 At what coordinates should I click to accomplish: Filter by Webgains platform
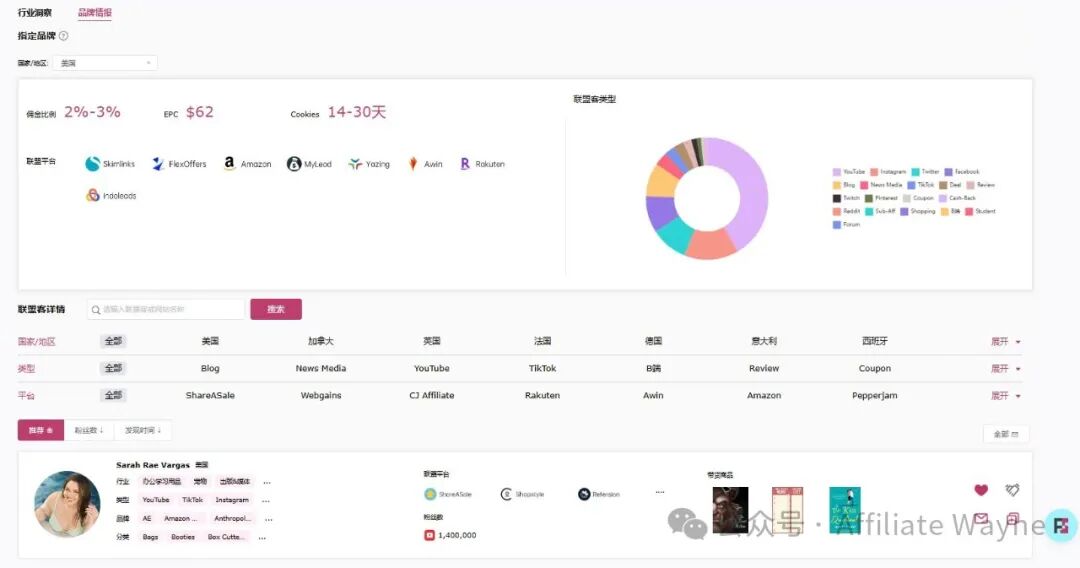(x=321, y=395)
